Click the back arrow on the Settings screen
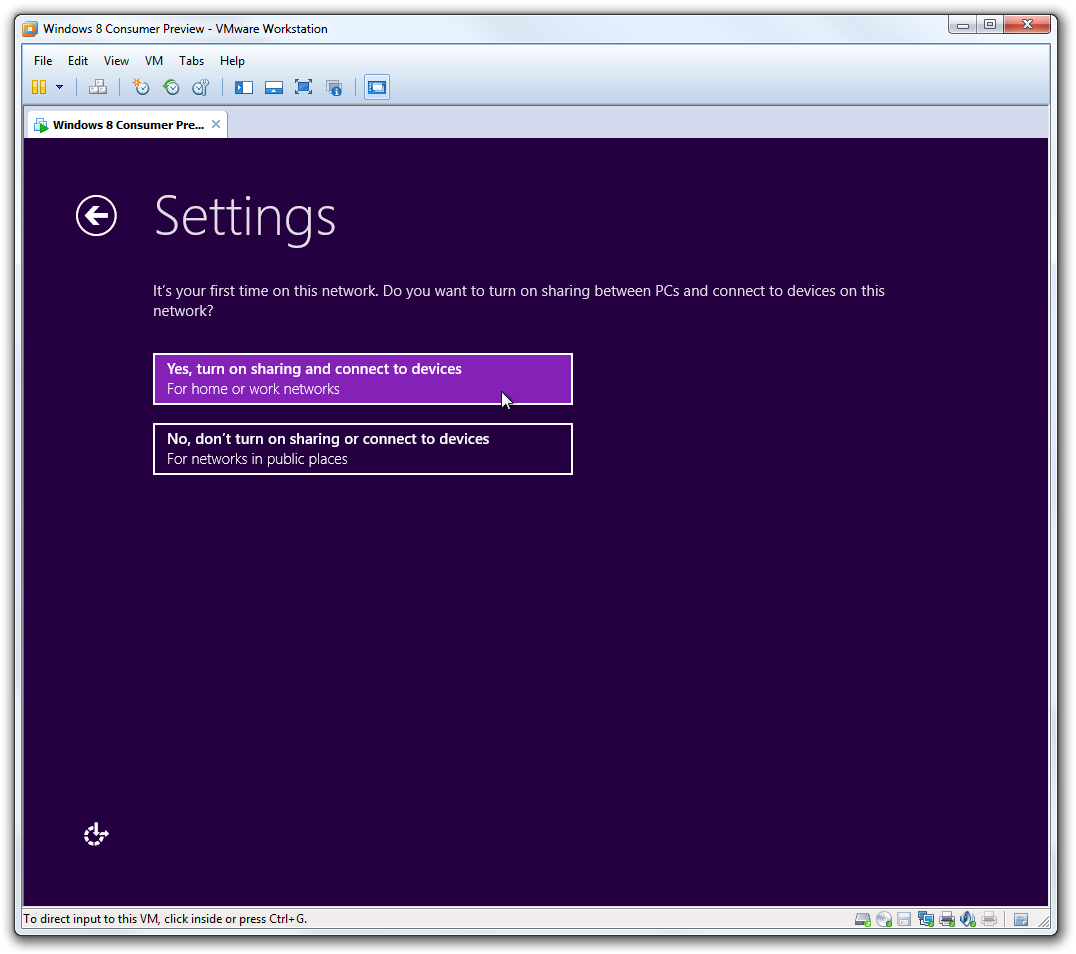The height and width of the screenshot is (954, 1076). 96,215
